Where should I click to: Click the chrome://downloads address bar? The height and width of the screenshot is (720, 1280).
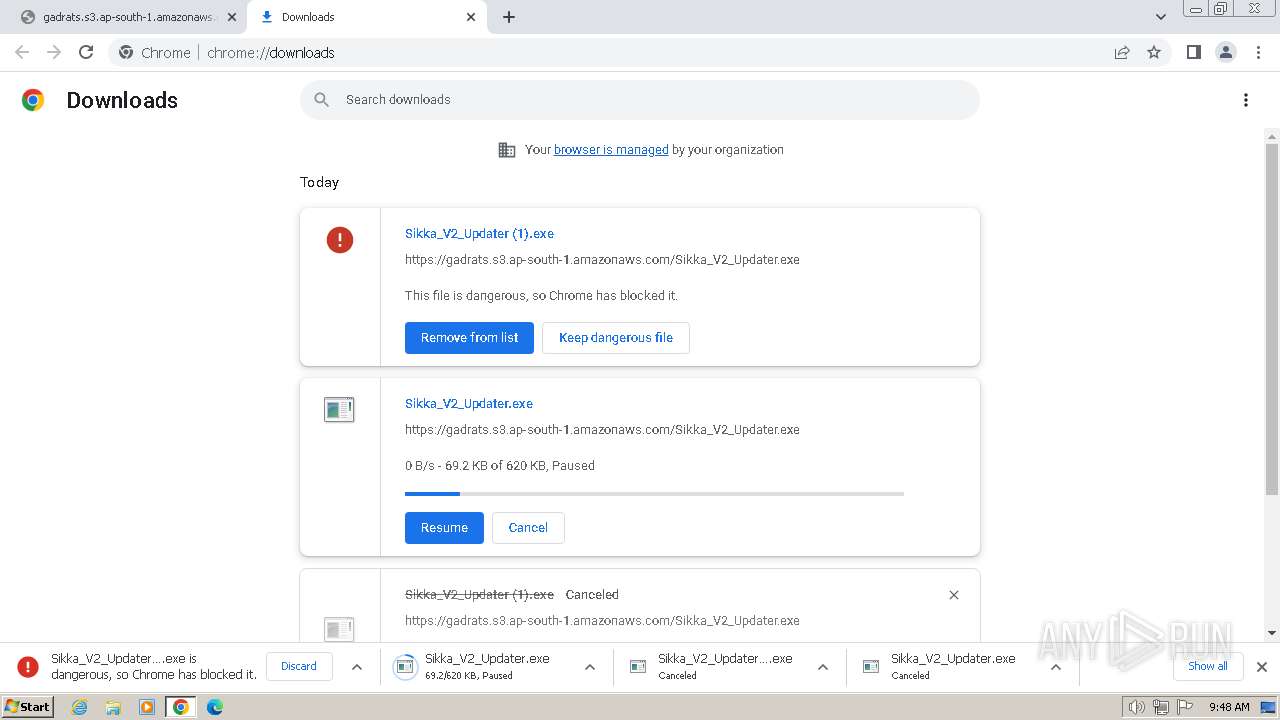pyautogui.click(x=640, y=53)
